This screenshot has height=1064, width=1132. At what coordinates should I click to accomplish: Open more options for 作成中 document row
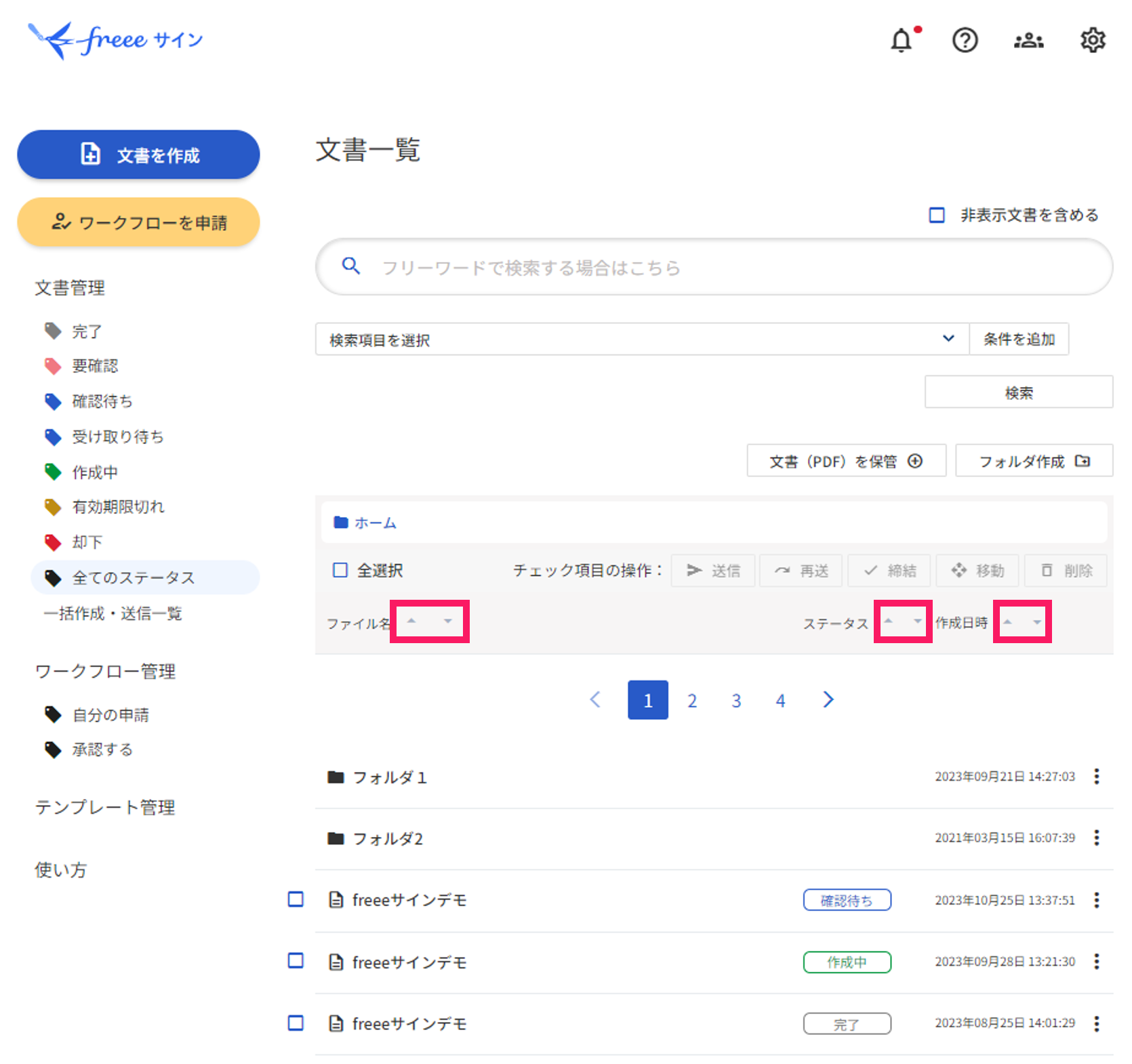1096,961
